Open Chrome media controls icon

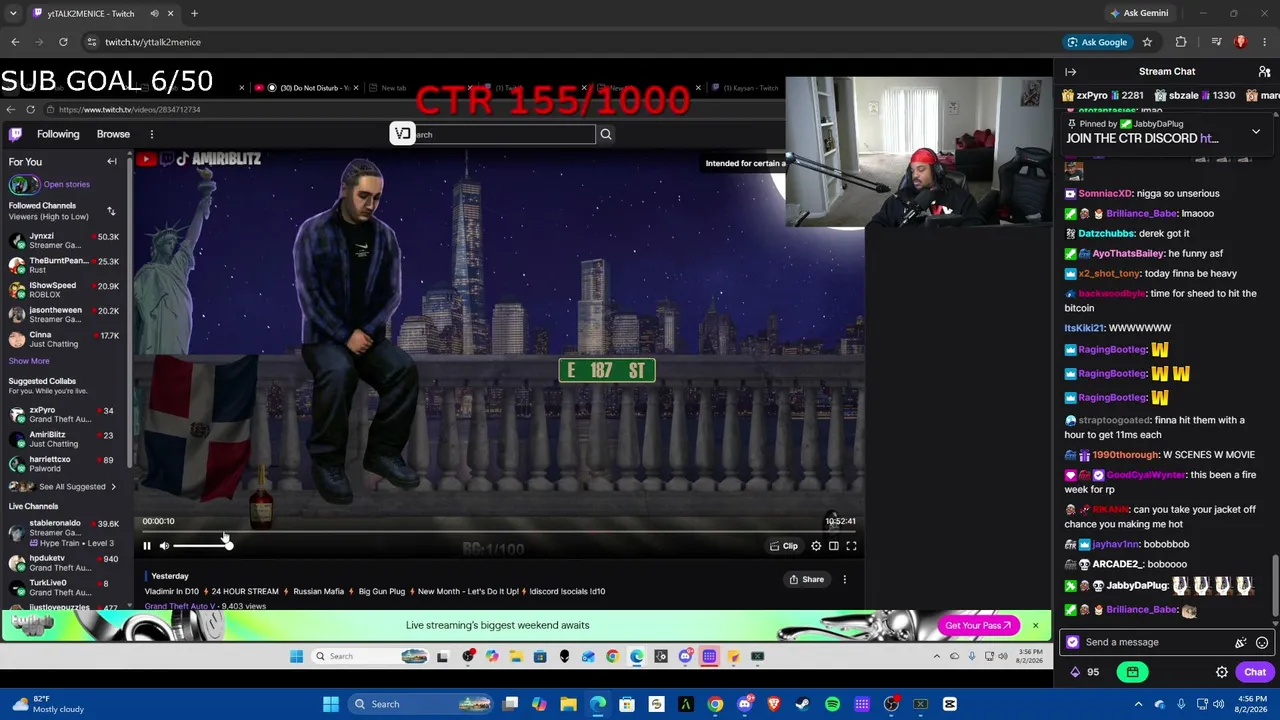pyautogui.click(x=1216, y=42)
